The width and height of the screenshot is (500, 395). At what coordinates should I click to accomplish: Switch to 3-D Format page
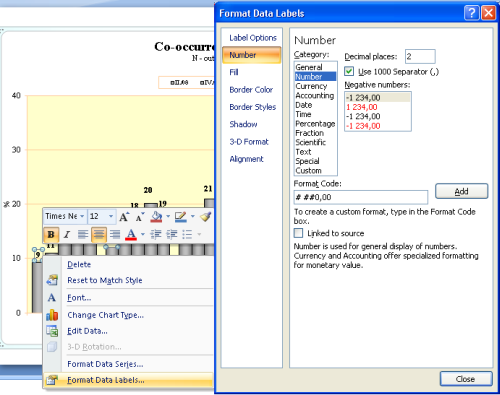[x=249, y=142]
